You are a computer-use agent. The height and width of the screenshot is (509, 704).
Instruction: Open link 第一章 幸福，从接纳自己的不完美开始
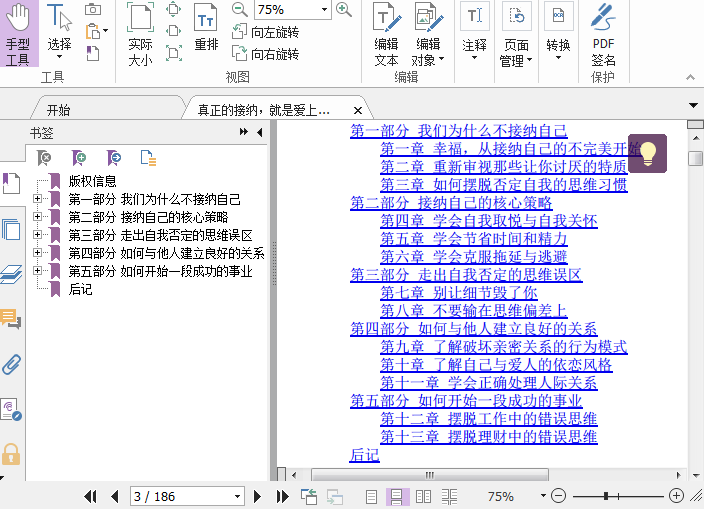(510, 149)
